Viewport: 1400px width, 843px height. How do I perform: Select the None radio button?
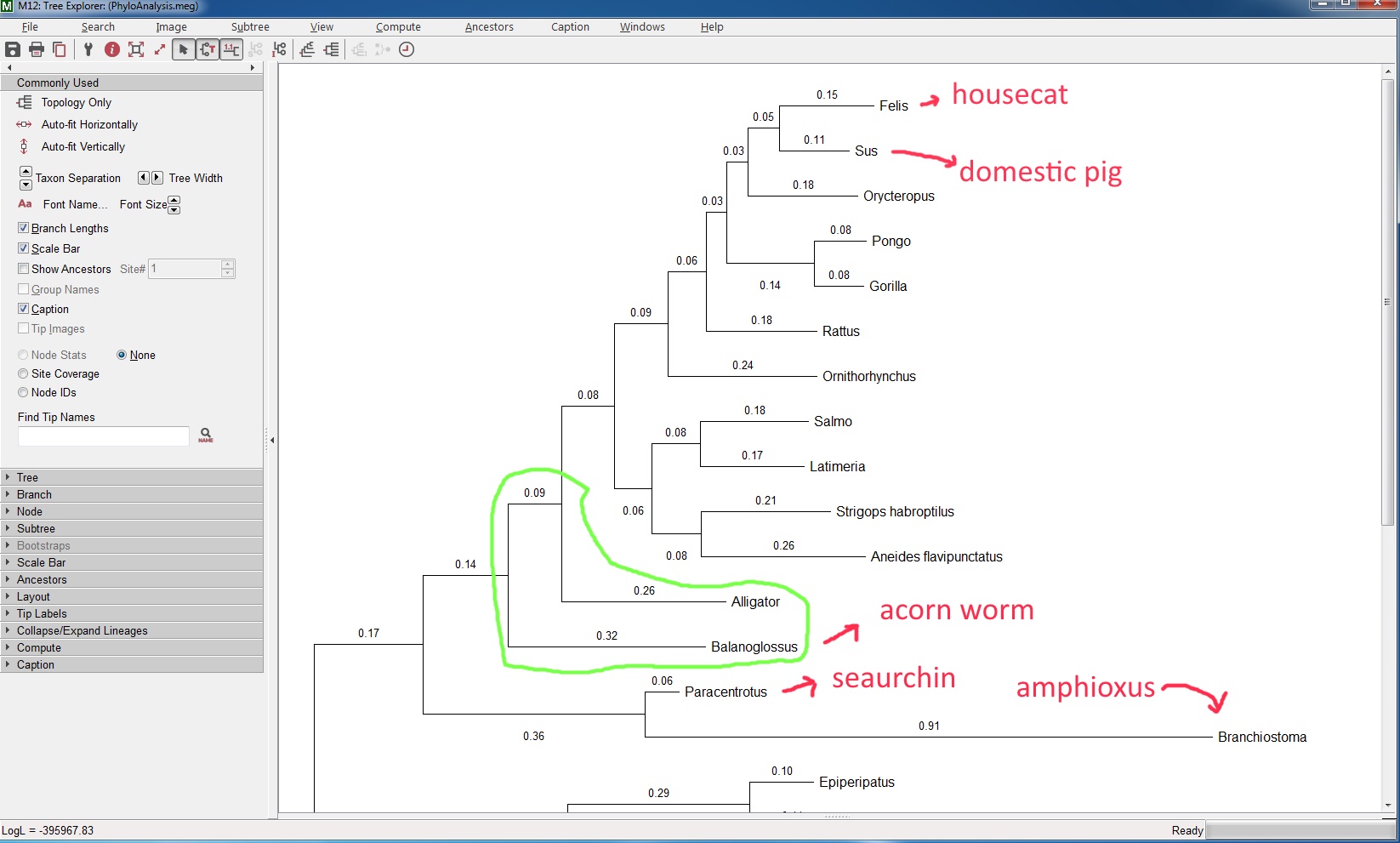[122, 355]
